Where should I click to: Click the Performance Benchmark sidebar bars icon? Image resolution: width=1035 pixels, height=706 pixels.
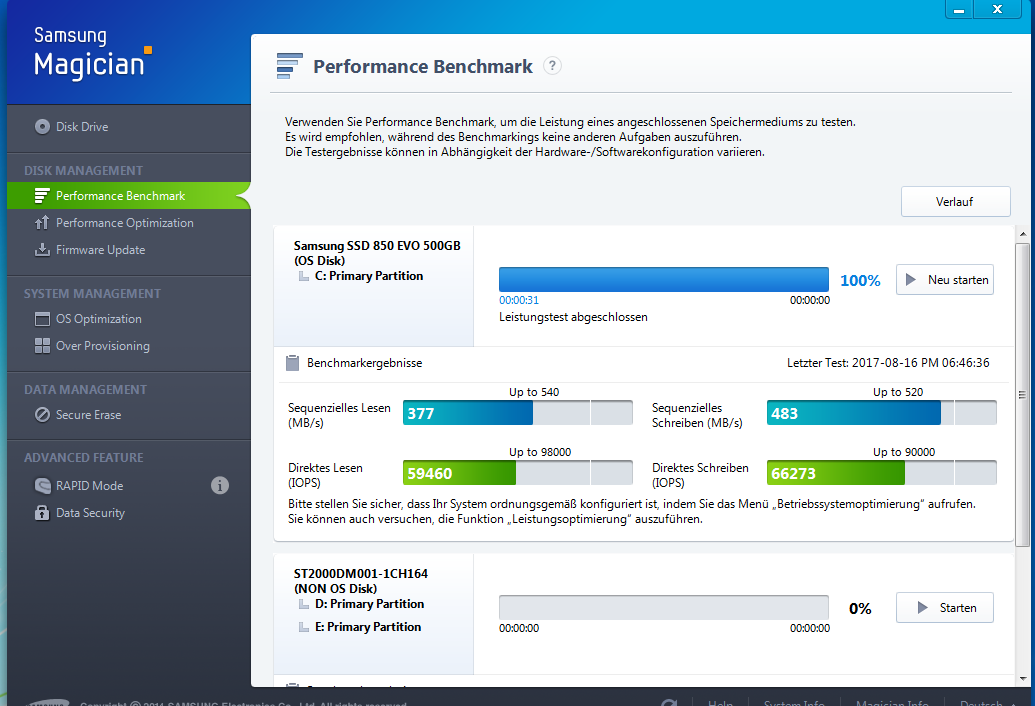(x=42, y=196)
